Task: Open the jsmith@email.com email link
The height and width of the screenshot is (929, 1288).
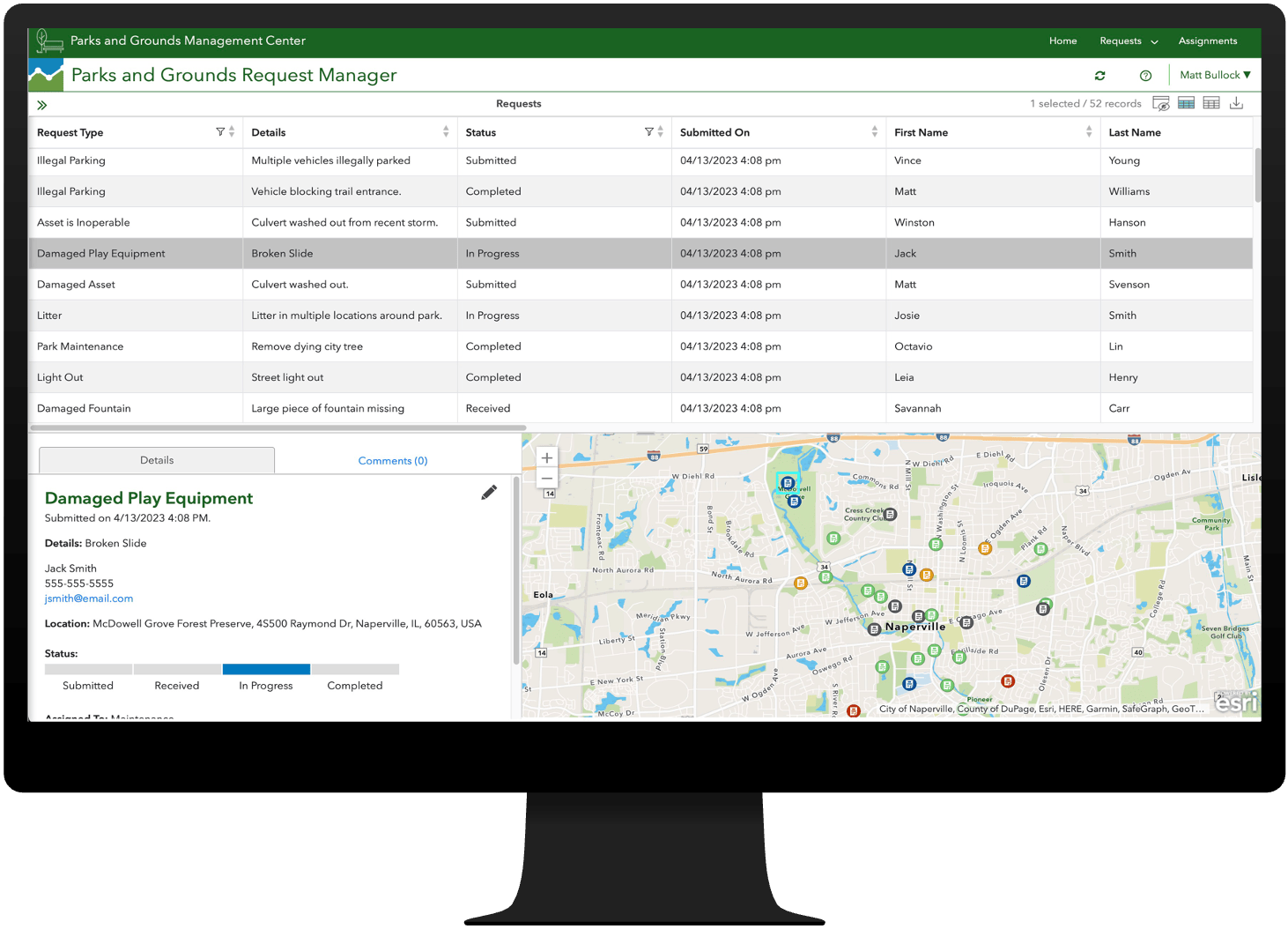Action: [88, 598]
